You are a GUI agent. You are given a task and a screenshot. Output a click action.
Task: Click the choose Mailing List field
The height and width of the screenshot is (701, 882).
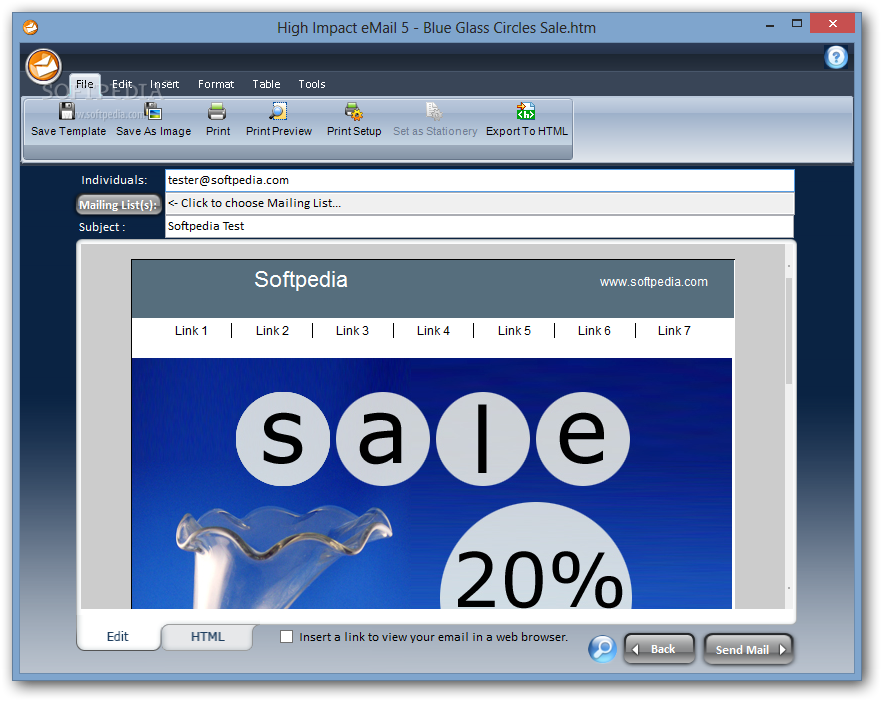click(x=479, y=203)
